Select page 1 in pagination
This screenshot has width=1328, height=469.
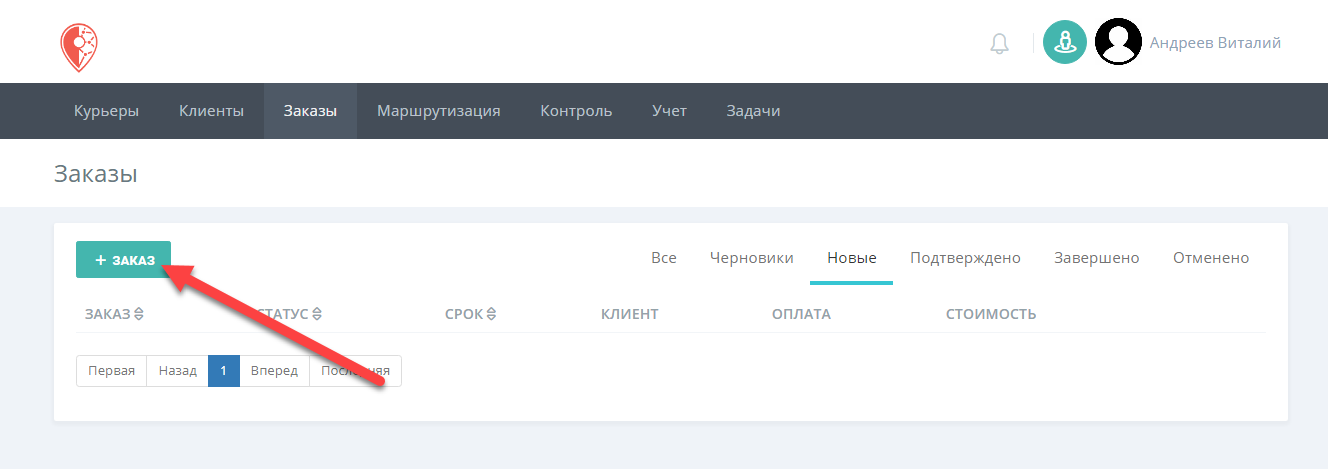pos(224,371)
